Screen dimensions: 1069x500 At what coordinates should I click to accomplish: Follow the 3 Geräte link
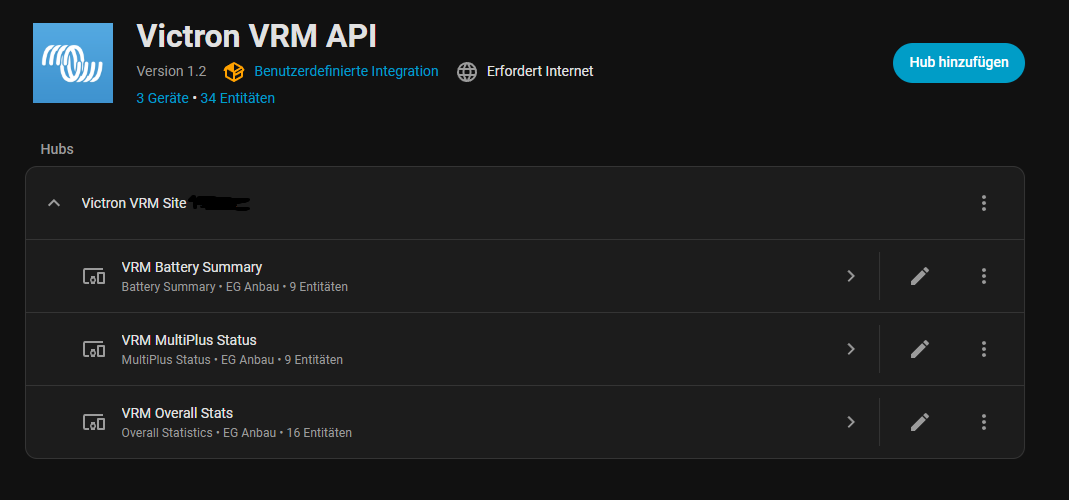(162, 98)
